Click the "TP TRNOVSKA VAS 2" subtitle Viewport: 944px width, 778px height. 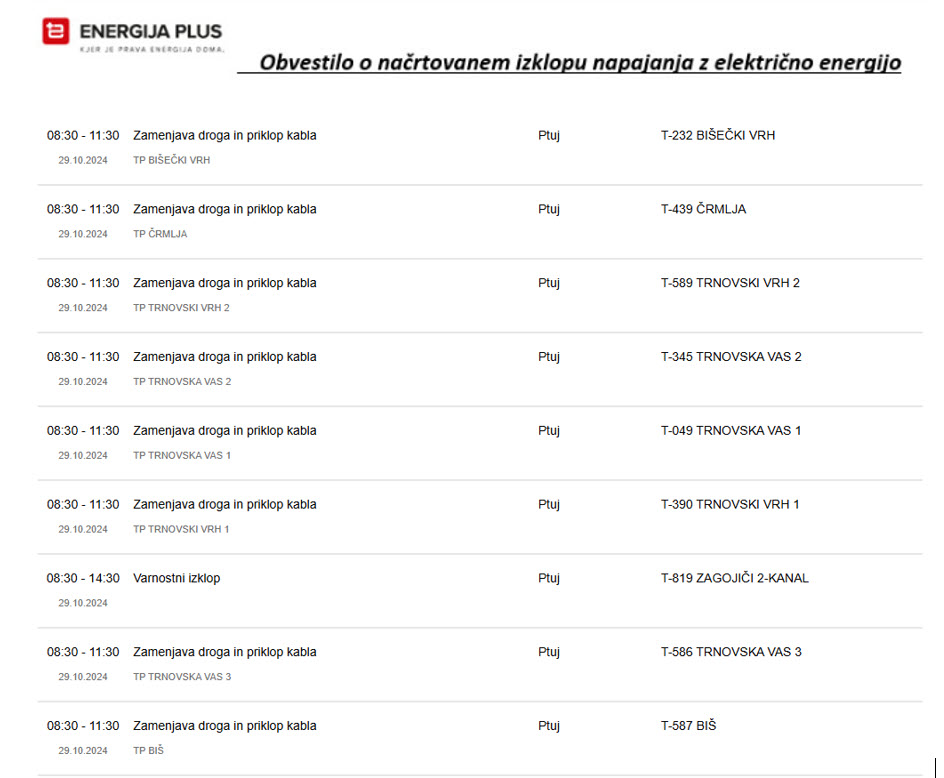pyautogui.click(x=182, y=382)
